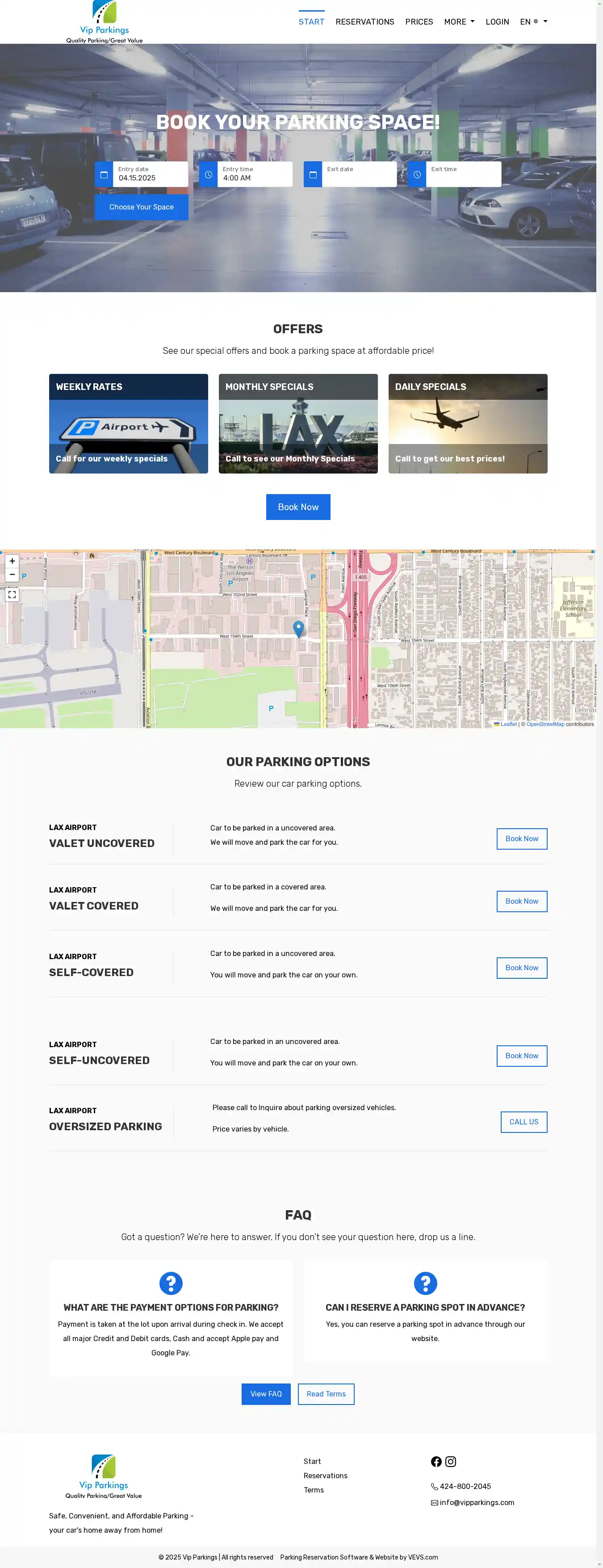Click the blue location marker on map

pyautogui.click(x=298, y=628)
